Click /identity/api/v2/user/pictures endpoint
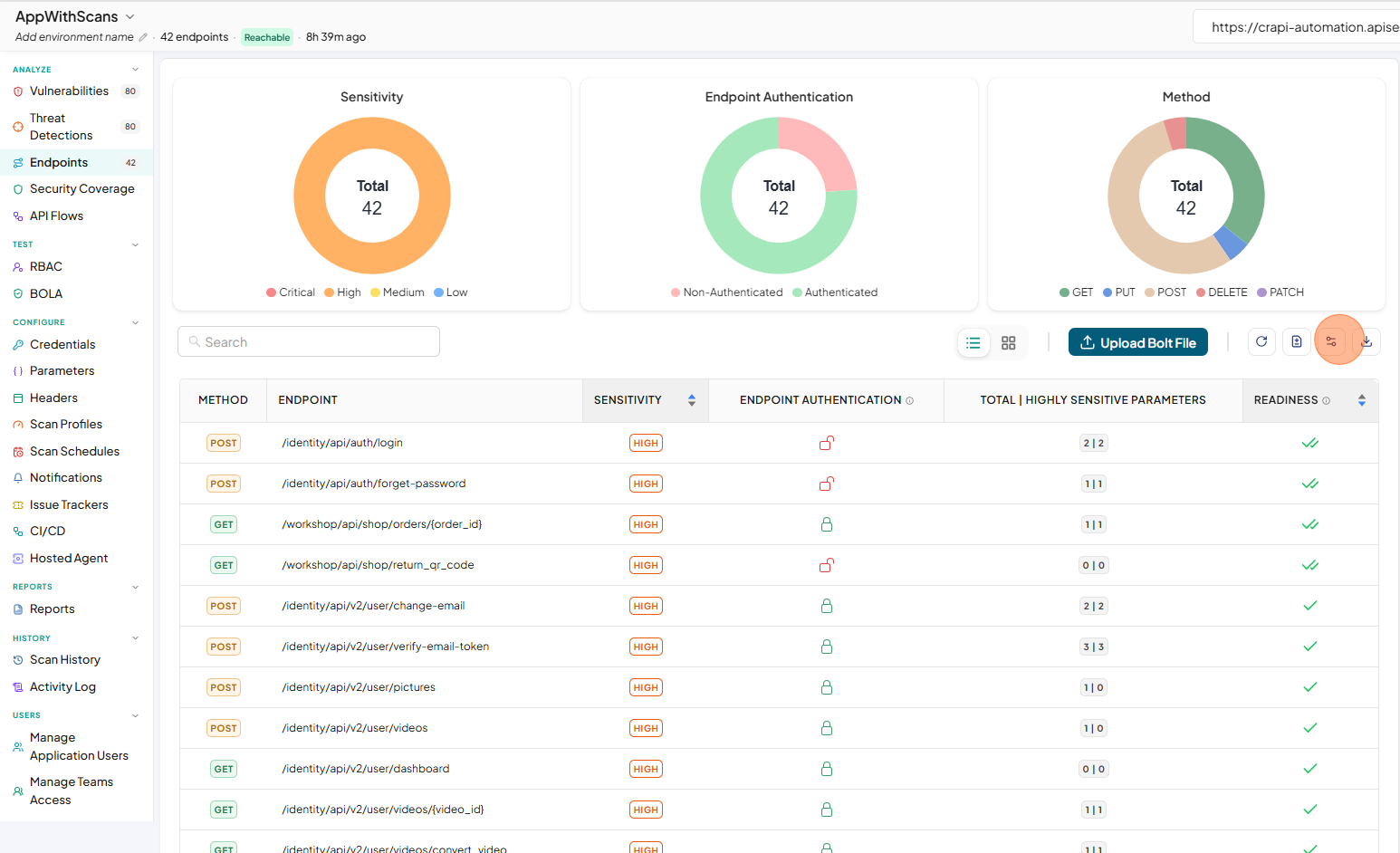 359,687
